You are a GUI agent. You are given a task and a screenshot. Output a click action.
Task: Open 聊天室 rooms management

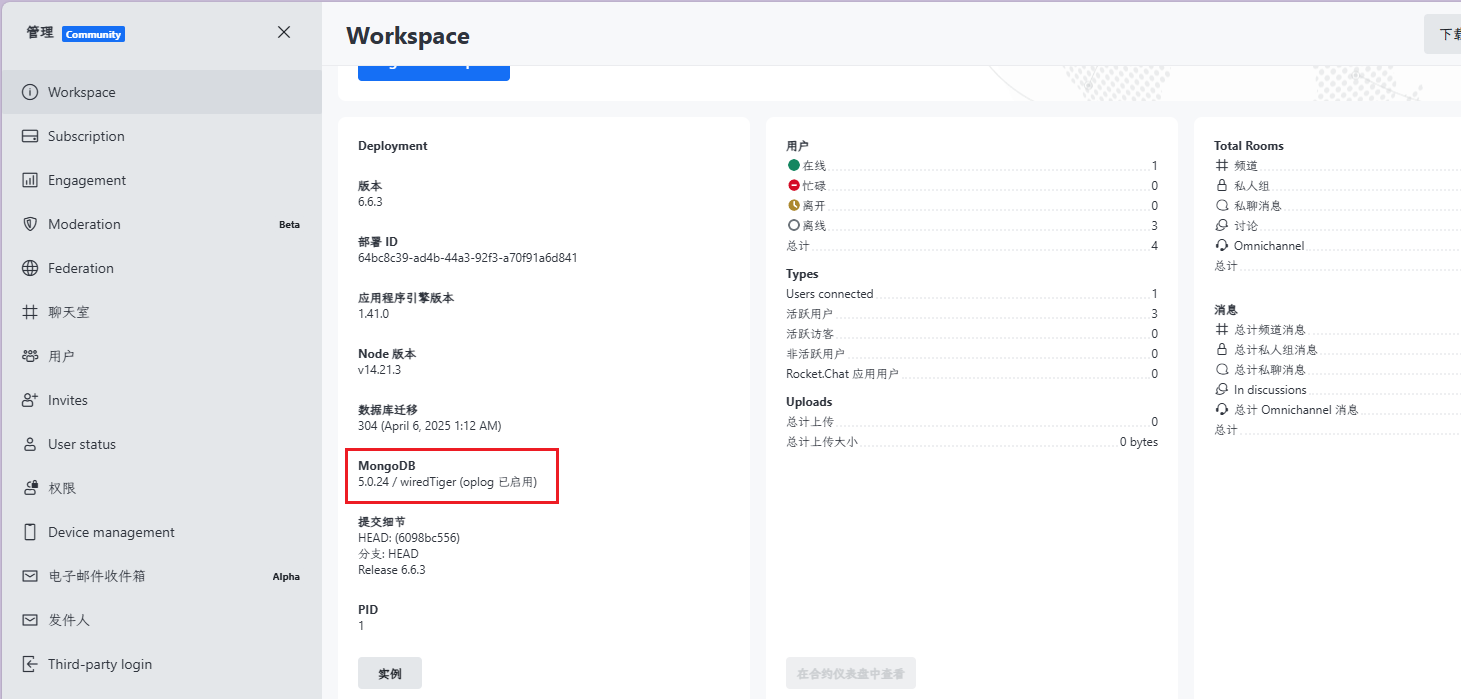click(x=161, y=312)
